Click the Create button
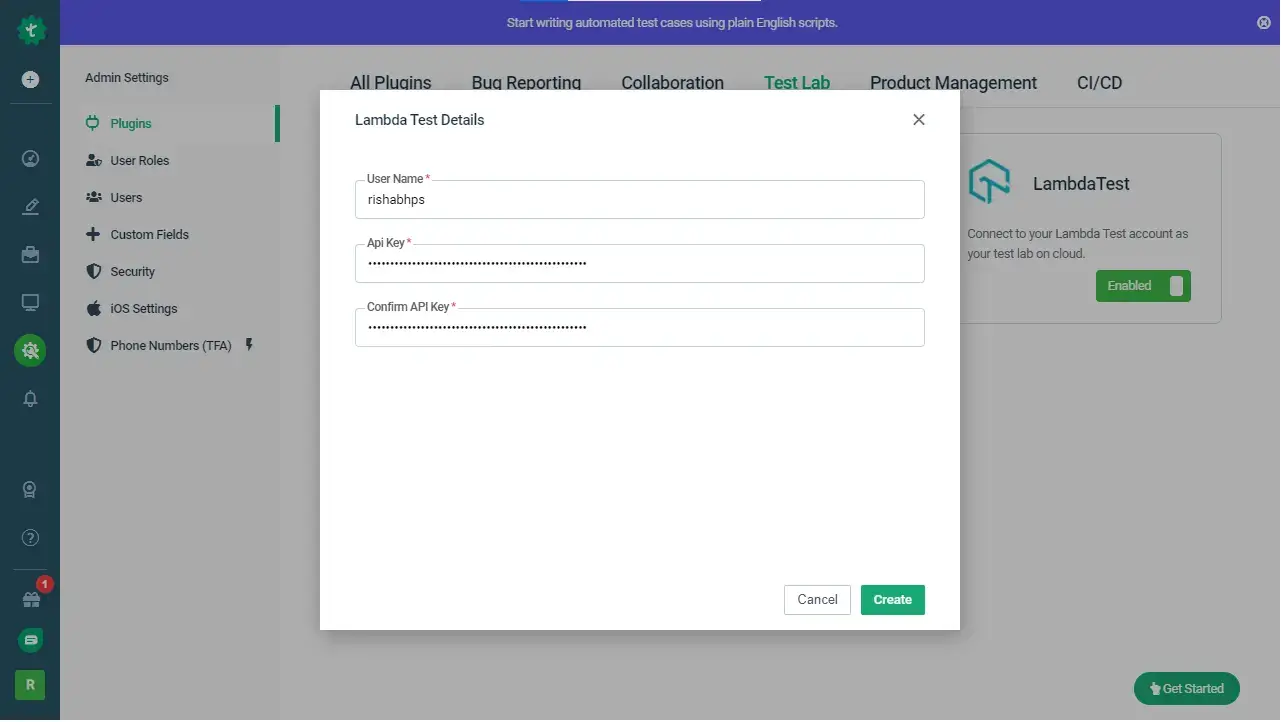This screenshot has height=722, width=1281. (x=892, y=599)
